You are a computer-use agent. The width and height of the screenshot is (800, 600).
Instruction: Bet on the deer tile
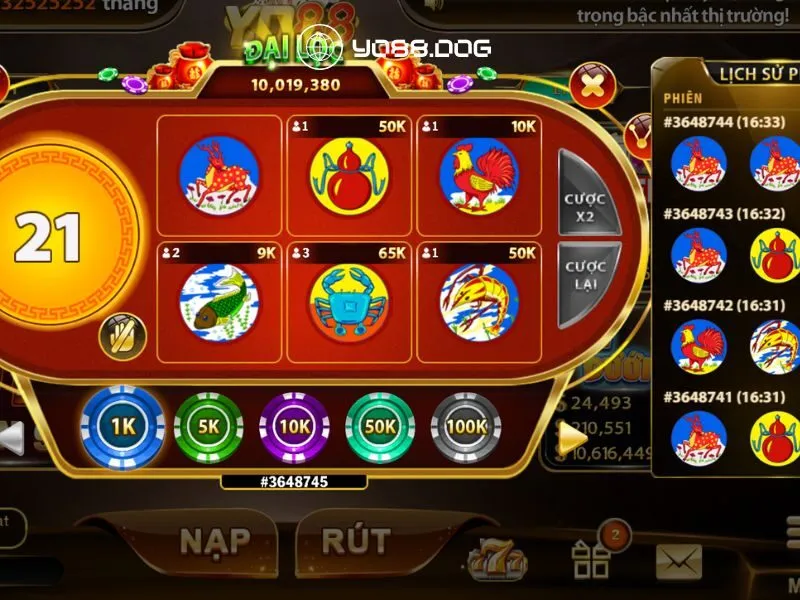pos(219,176)
